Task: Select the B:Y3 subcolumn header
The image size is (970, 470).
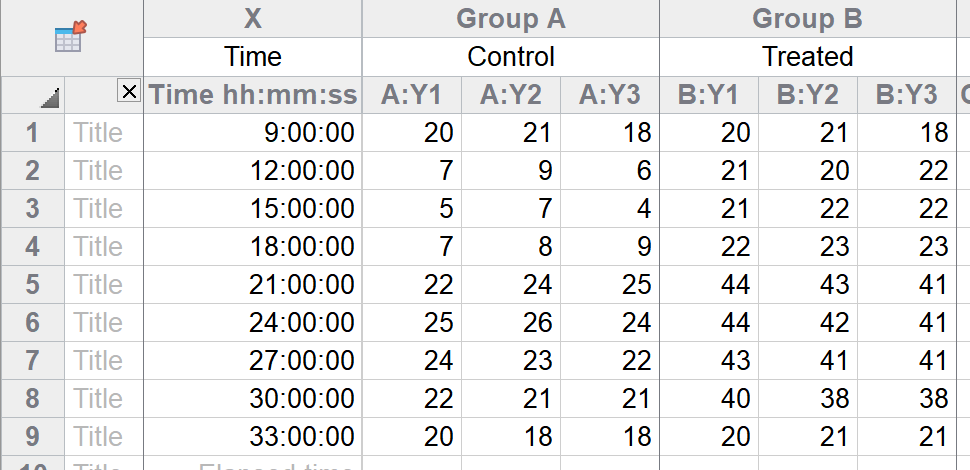Action: 906,95
